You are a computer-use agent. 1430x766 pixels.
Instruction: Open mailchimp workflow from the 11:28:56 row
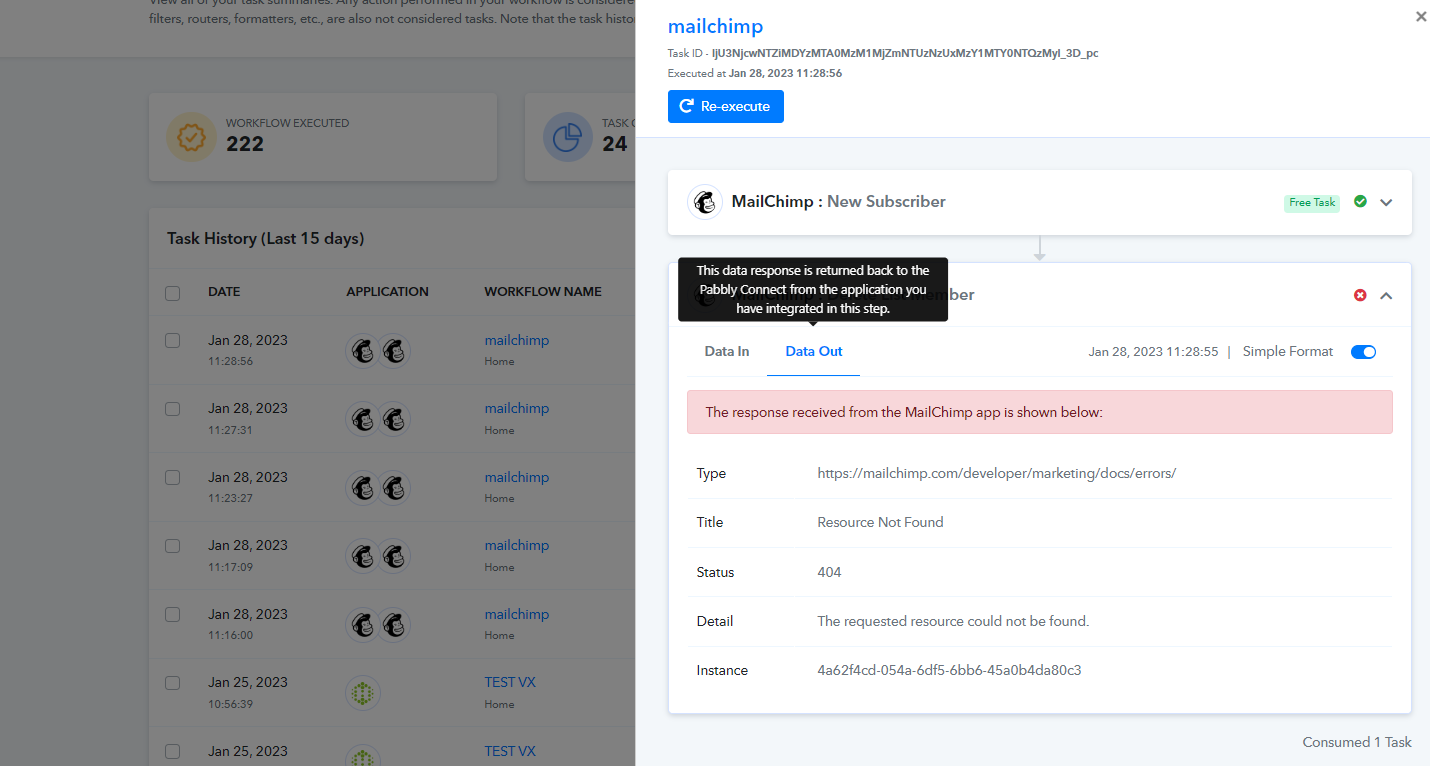tap(517, 340)
